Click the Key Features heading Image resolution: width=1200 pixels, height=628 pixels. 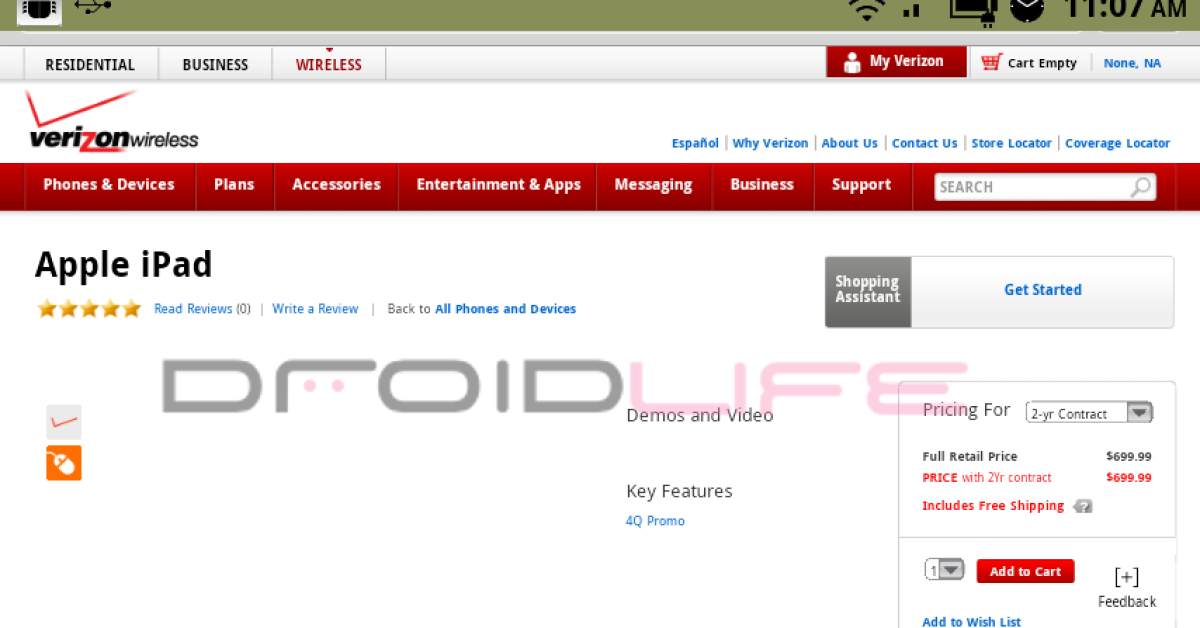679,491
